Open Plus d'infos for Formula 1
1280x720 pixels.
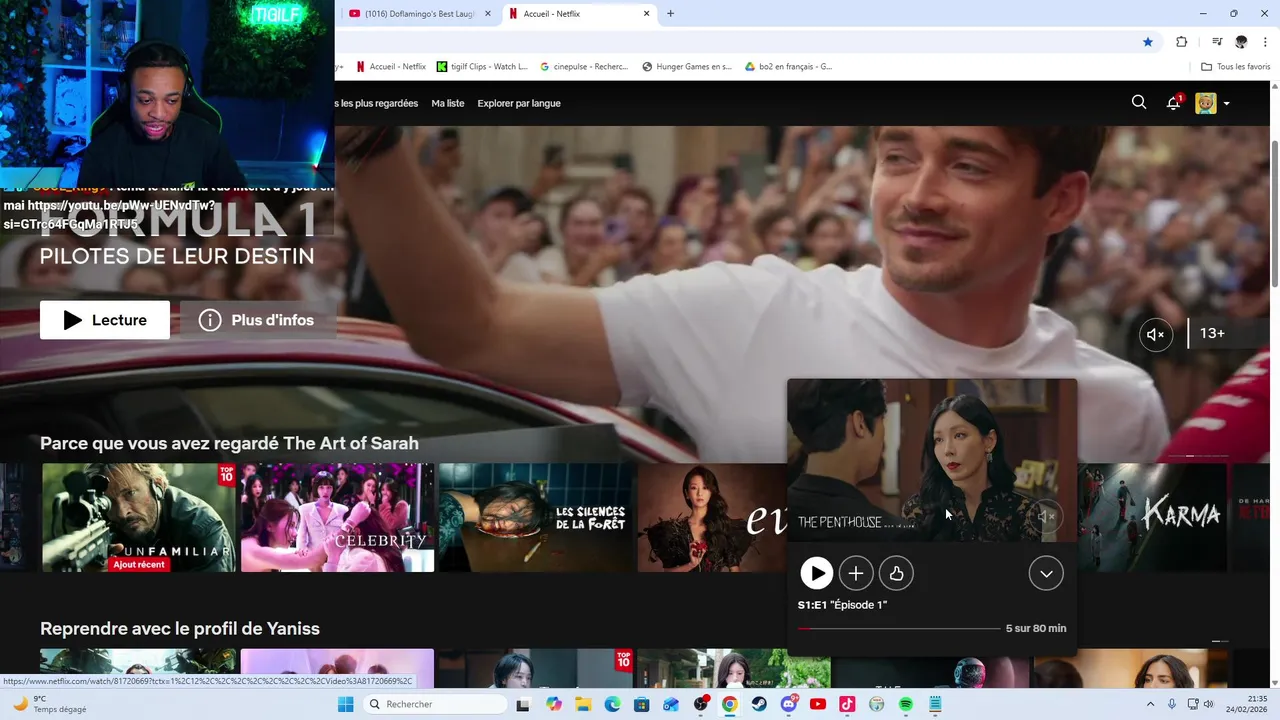(x=257, y=320)
